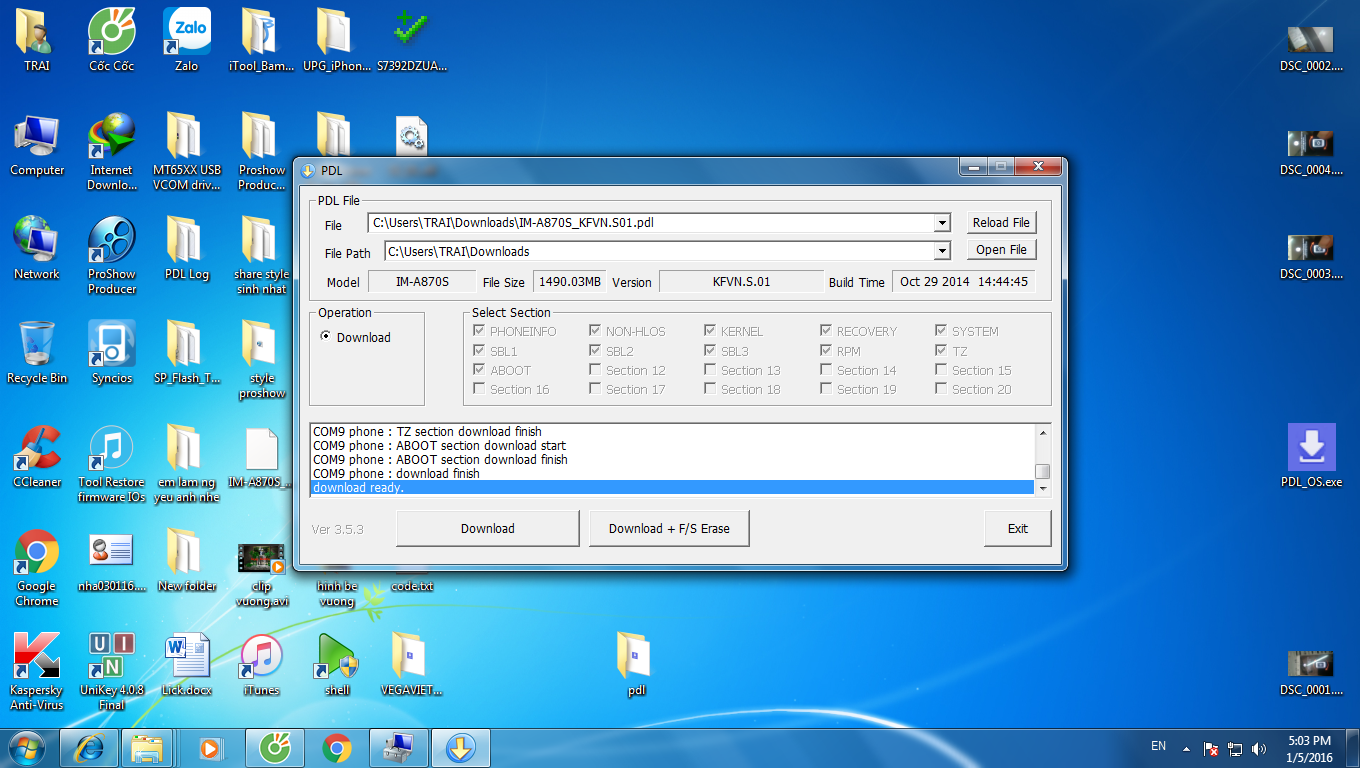The width and height of the screenshot is (1360, 768).
Task: Launch Google Chrome desktop shortcut
Action: click(x=37, y=567)
